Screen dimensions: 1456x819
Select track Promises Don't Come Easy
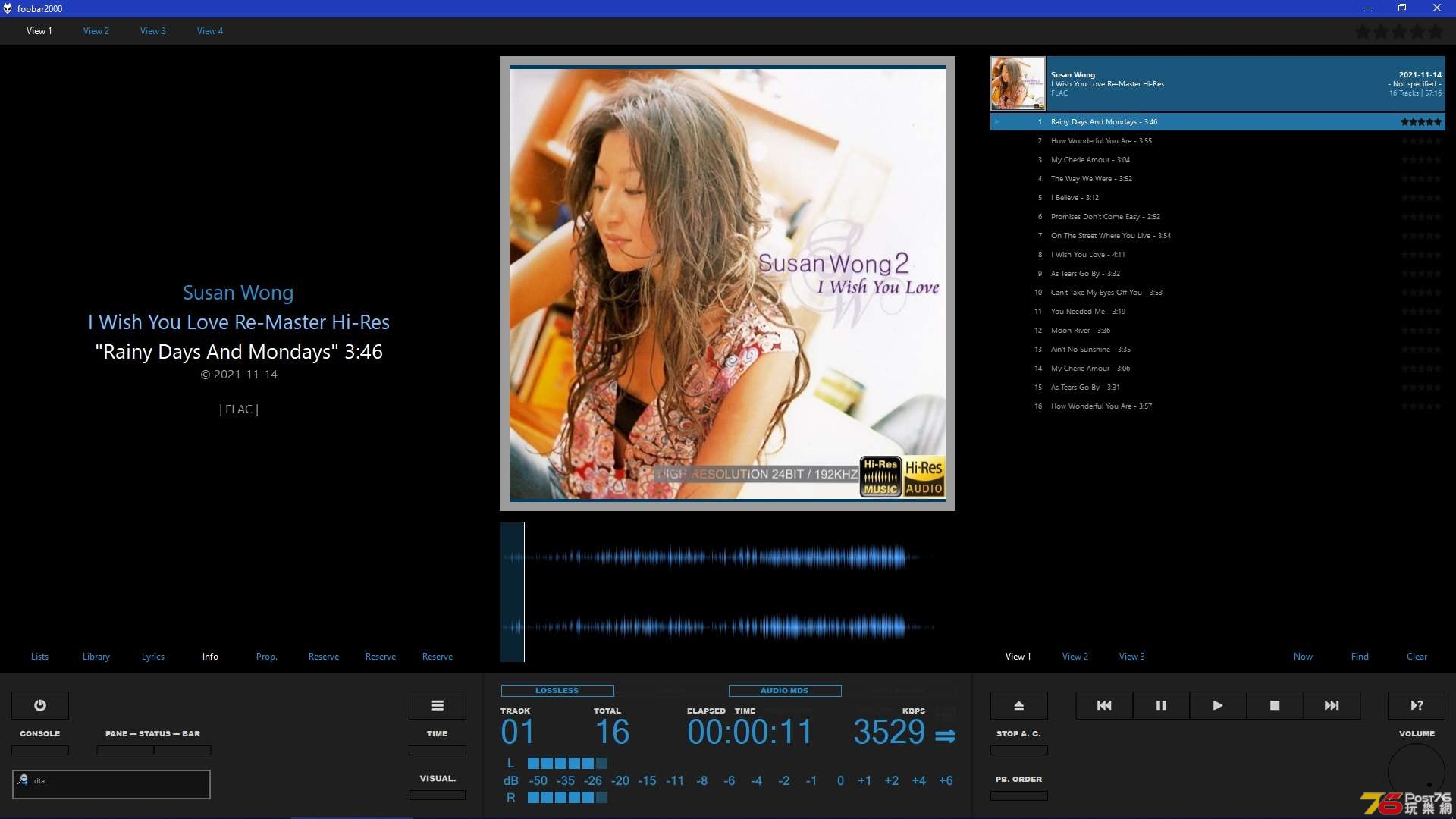pyautogui.click(x=1217, y=217)
